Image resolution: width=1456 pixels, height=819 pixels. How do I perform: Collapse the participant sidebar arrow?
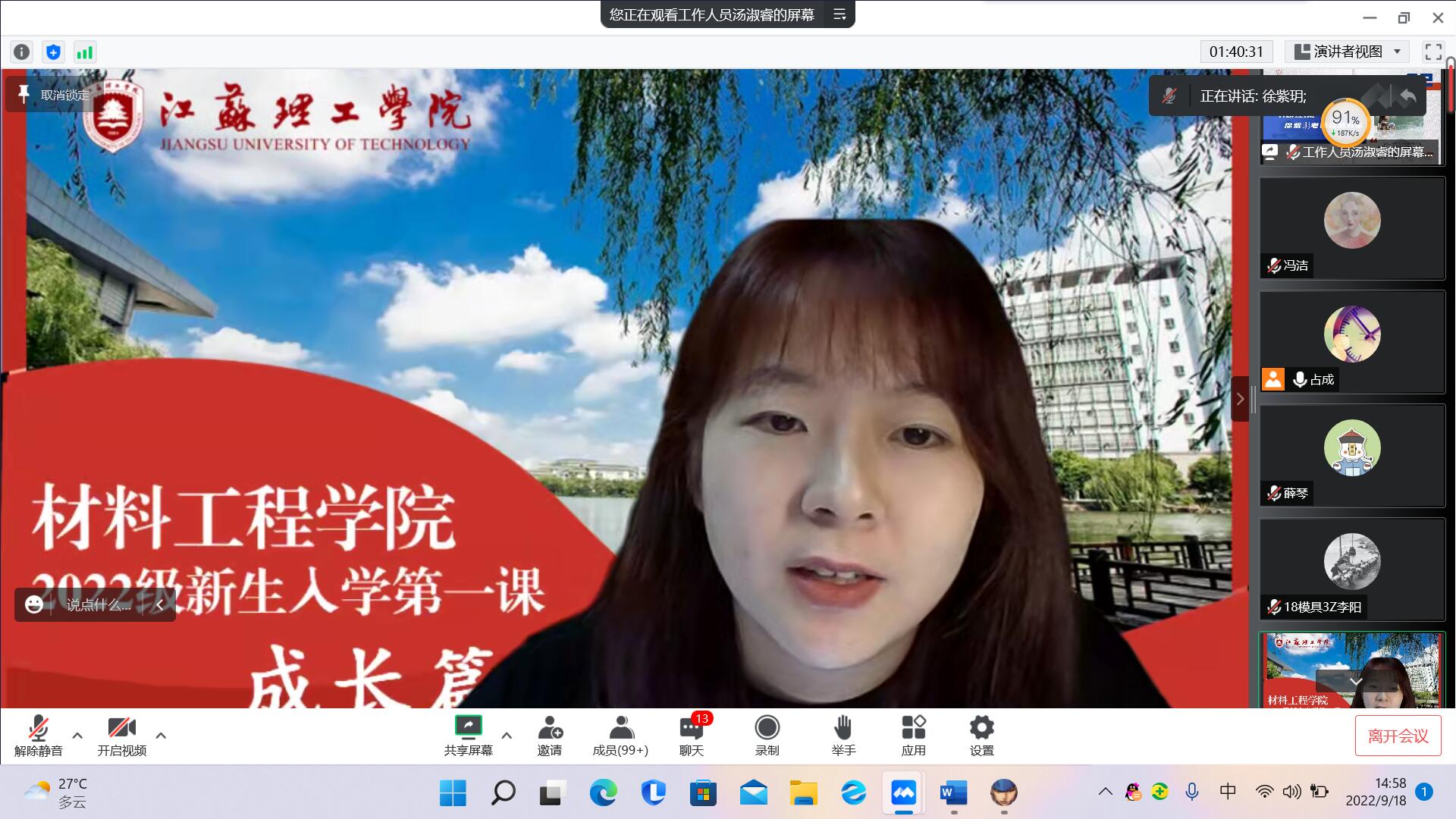tap(1240, 399)
